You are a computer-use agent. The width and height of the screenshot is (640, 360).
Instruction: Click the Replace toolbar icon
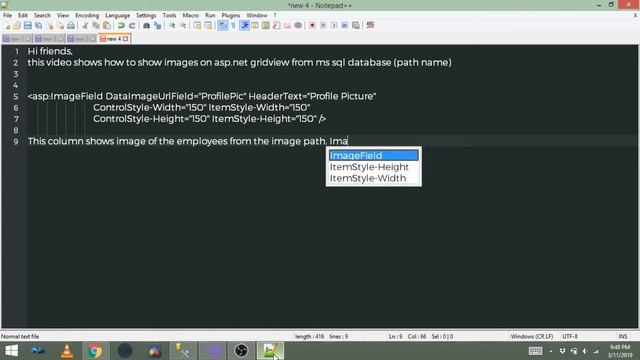(158, 26)
